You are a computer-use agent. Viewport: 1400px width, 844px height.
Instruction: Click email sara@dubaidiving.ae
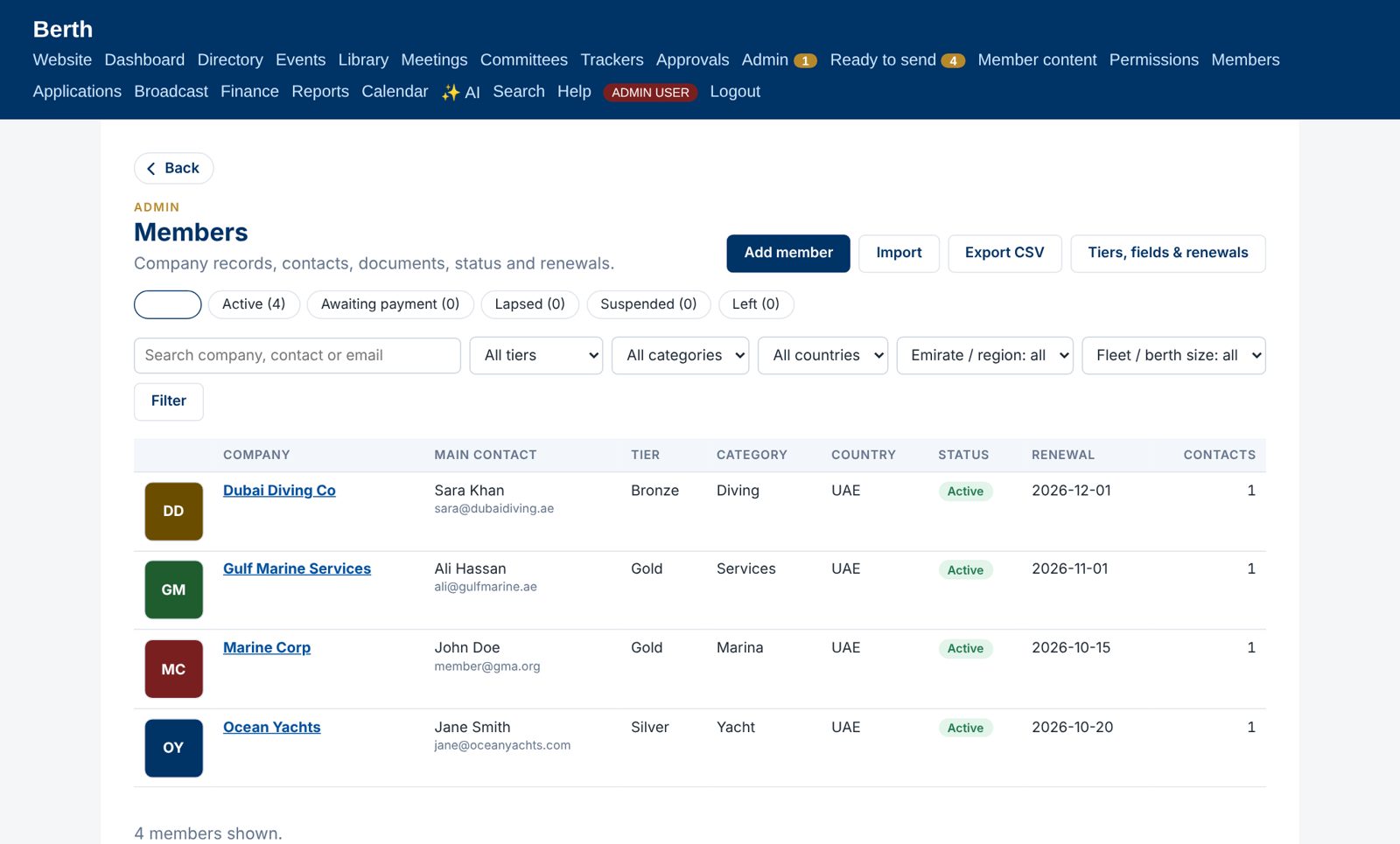[494, 509]
